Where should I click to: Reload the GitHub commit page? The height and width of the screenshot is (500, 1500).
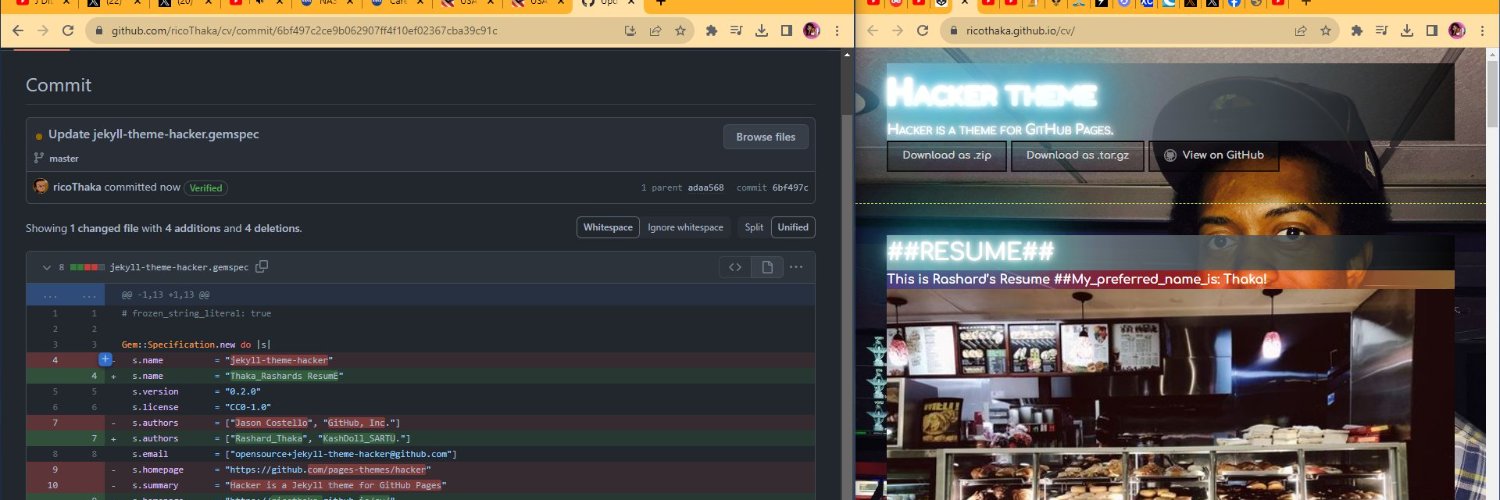tap(70, 31)
